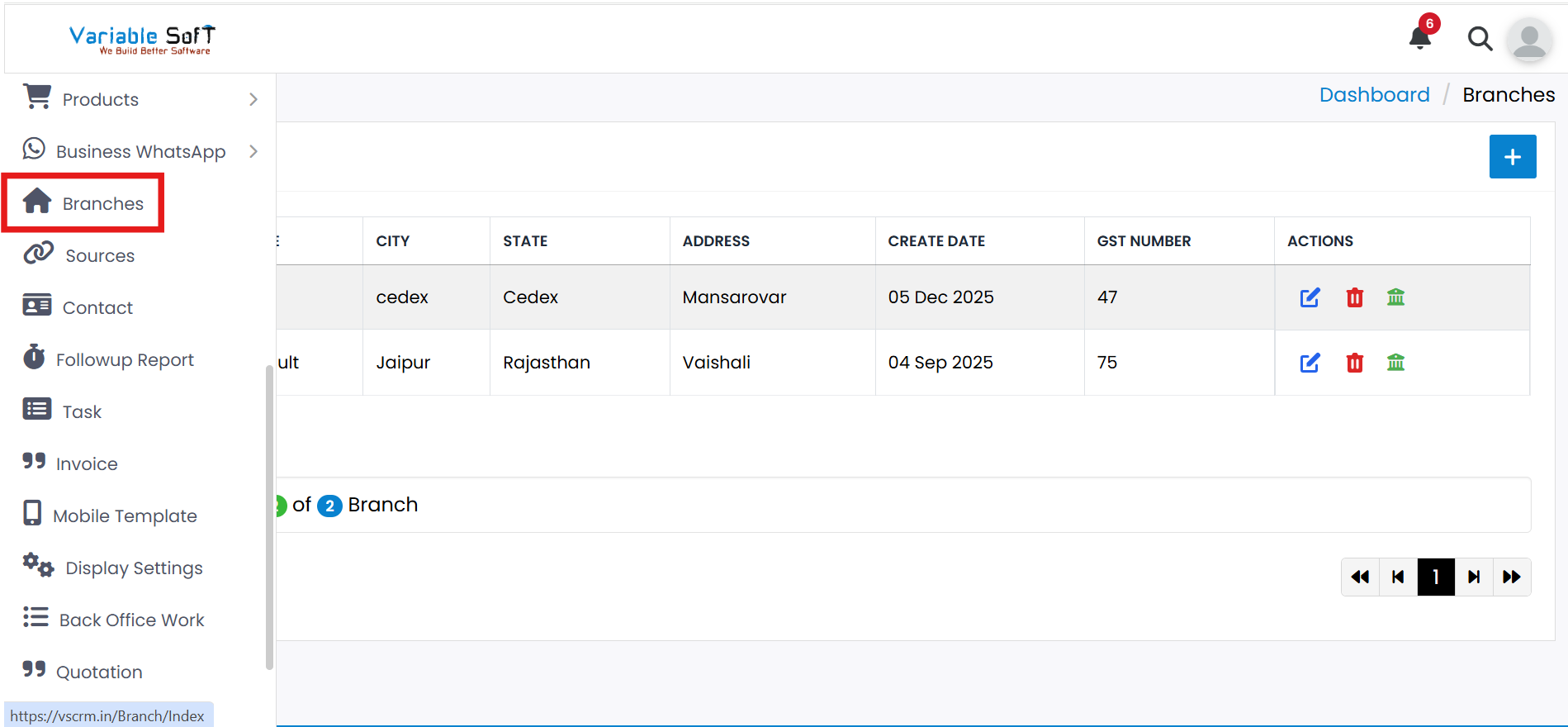Image resolution: width=1568 pixels, height=727 pixels.
Task: Delete the Jaipur branch row
Action: coord(1354,363)
